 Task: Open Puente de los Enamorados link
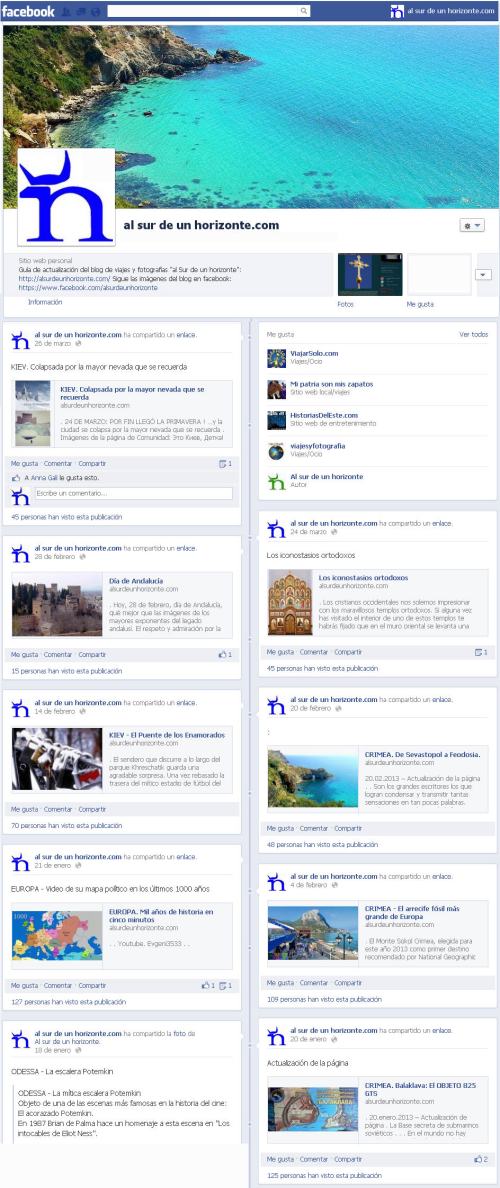tap(167, 735)
